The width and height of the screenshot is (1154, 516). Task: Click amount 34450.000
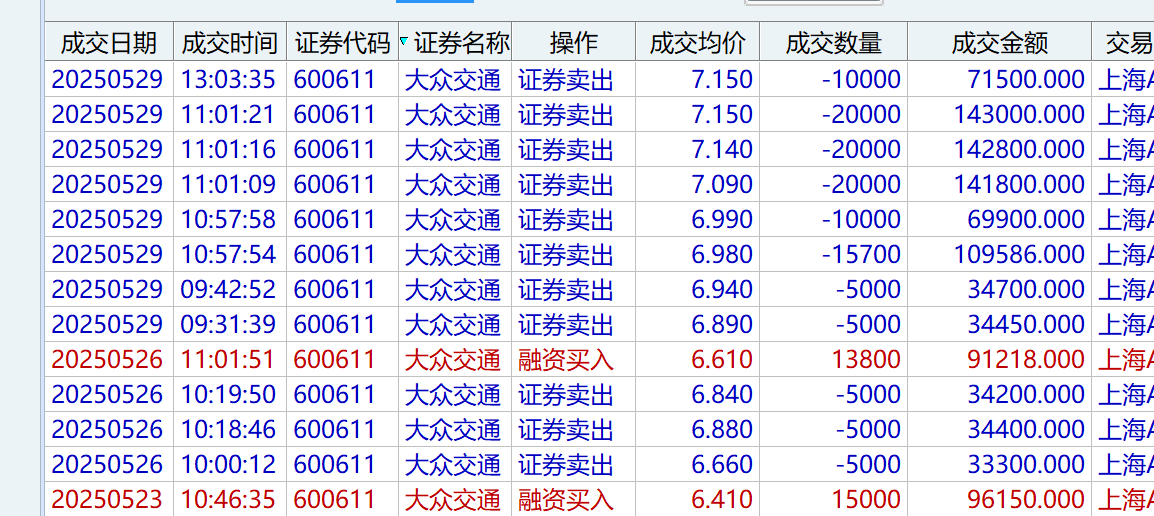(1026, 324)
